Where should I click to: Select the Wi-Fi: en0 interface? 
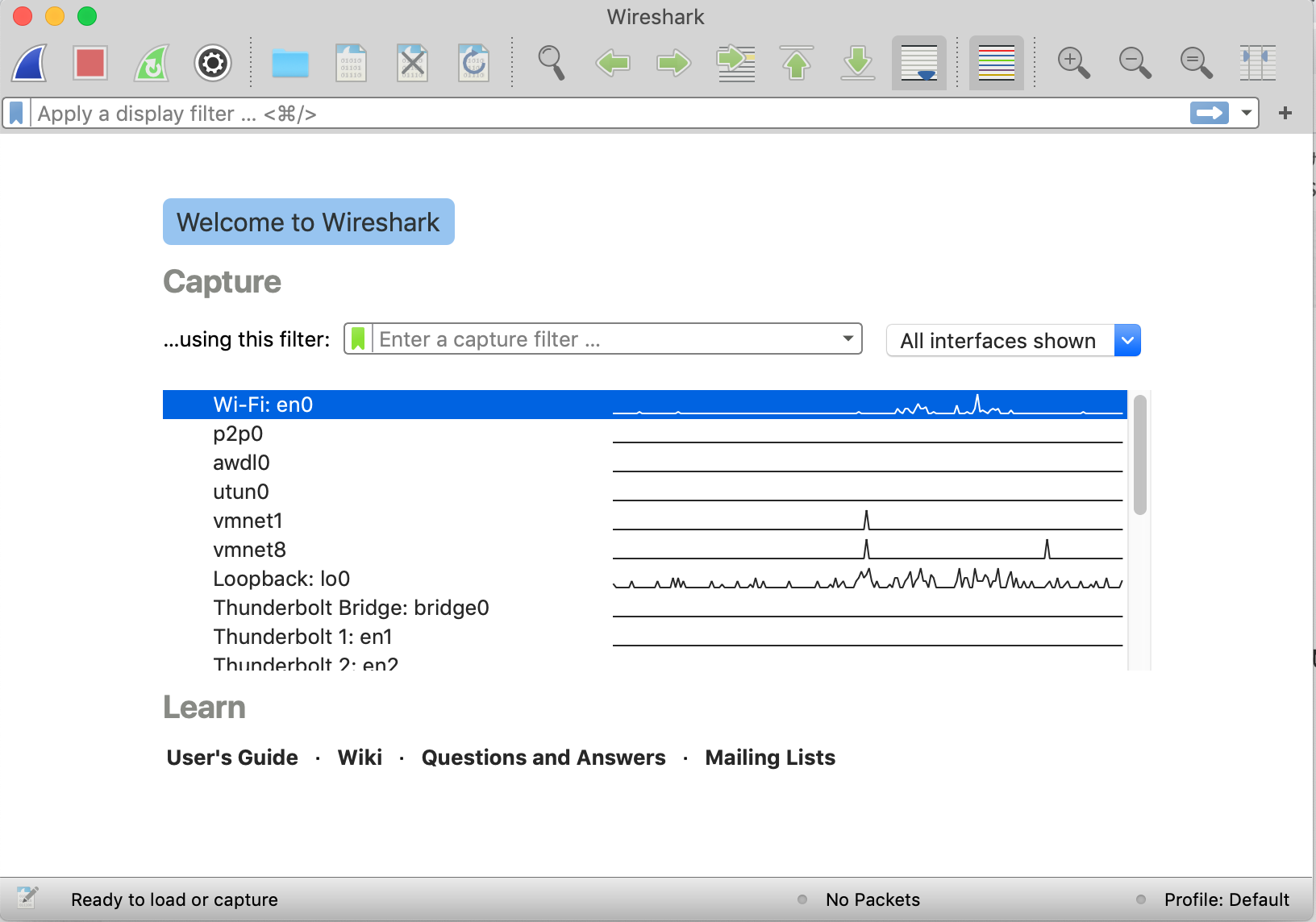click(645, 405)
